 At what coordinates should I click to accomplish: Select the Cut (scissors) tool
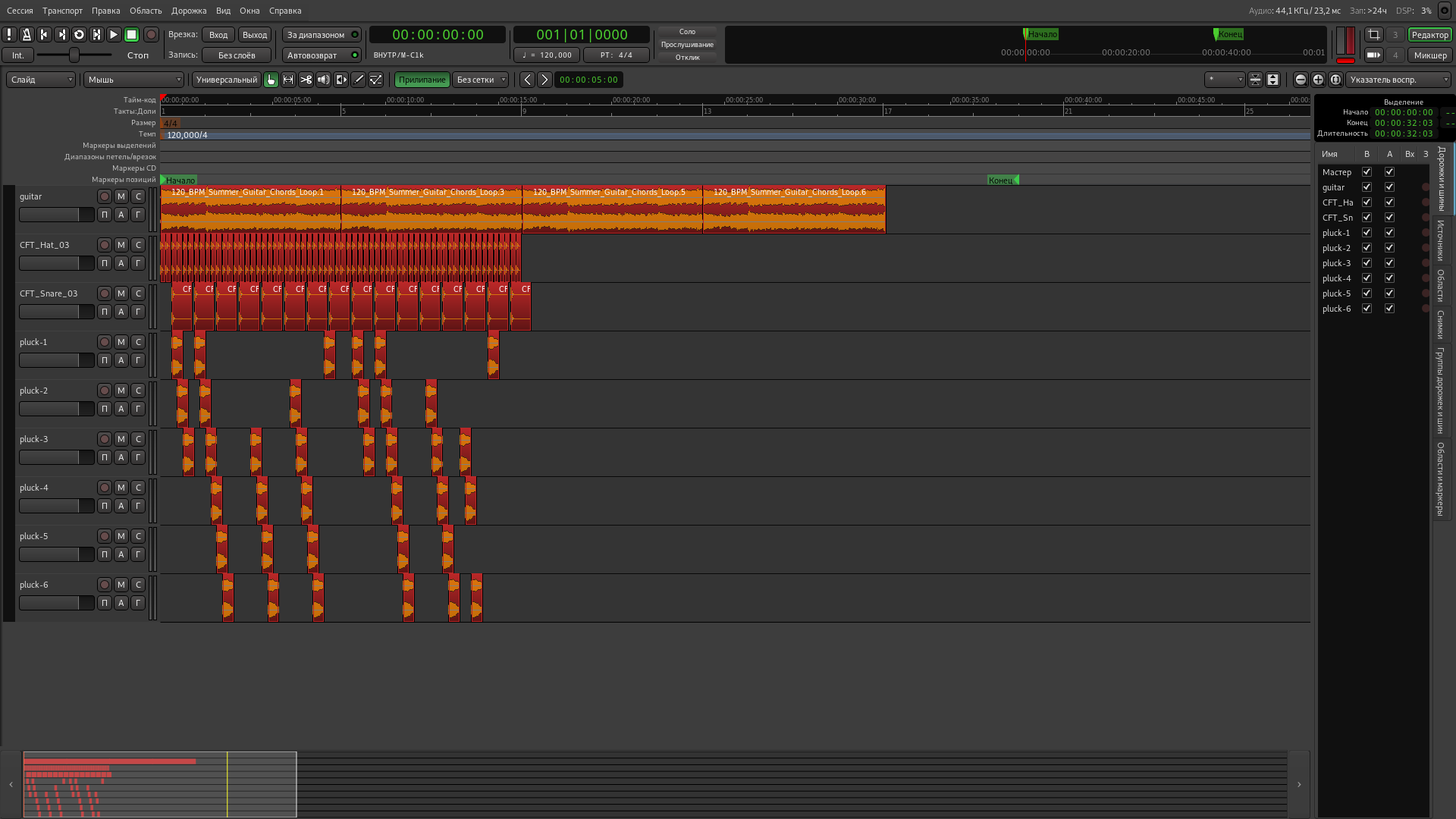pos(306,80)
